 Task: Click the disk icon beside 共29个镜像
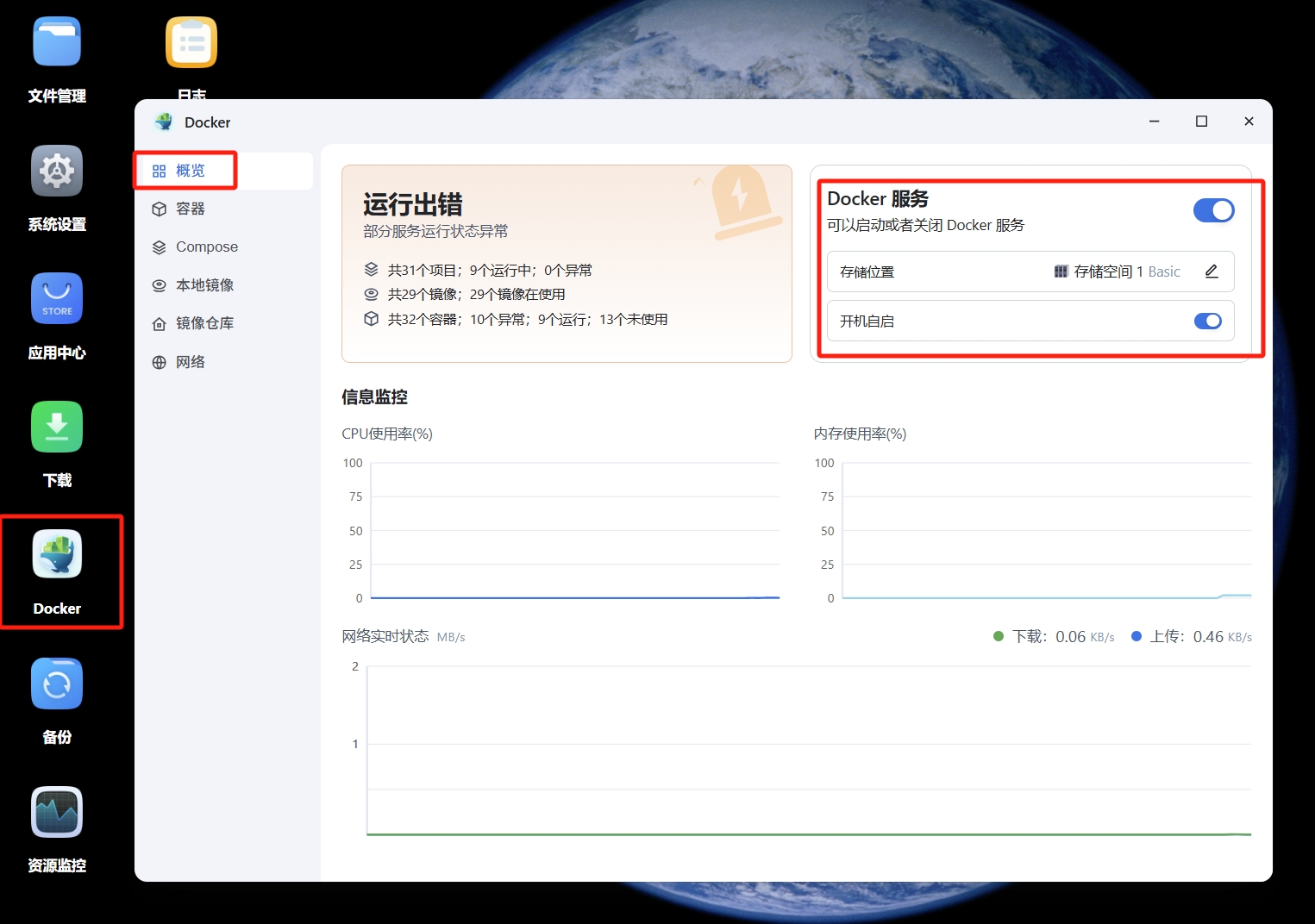[x=372, y=294]
